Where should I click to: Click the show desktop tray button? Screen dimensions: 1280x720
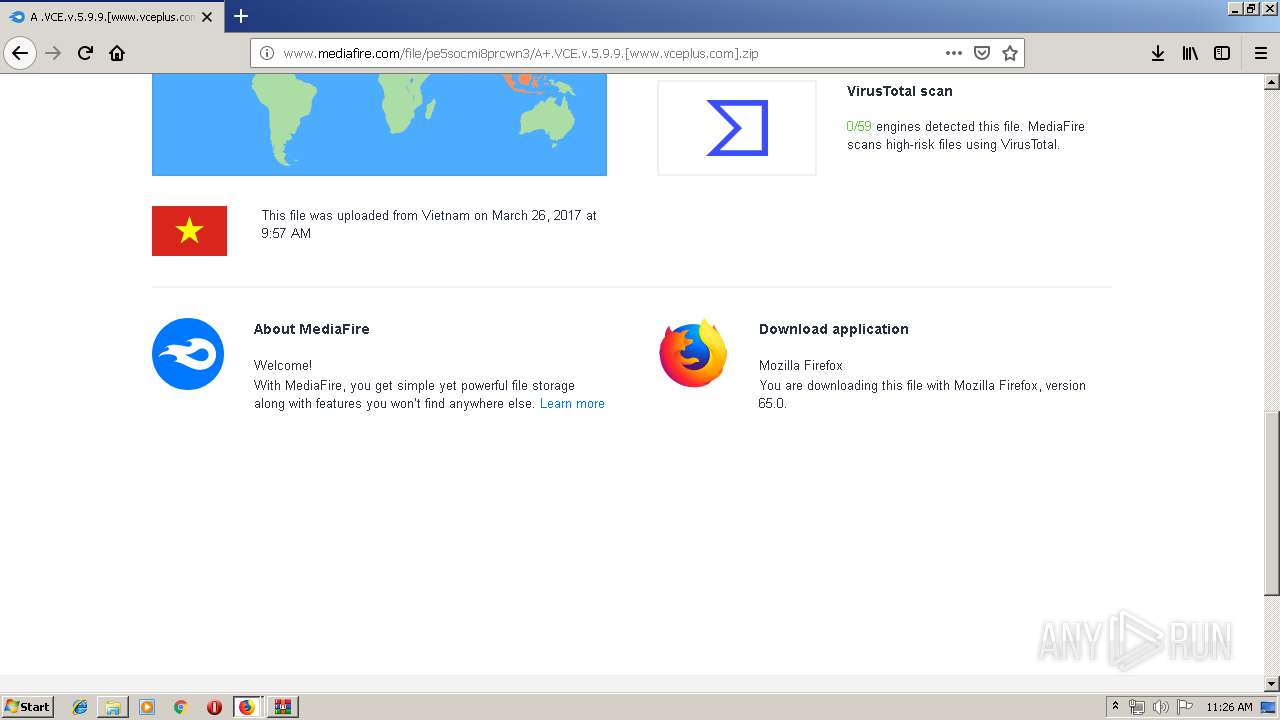1269,707
